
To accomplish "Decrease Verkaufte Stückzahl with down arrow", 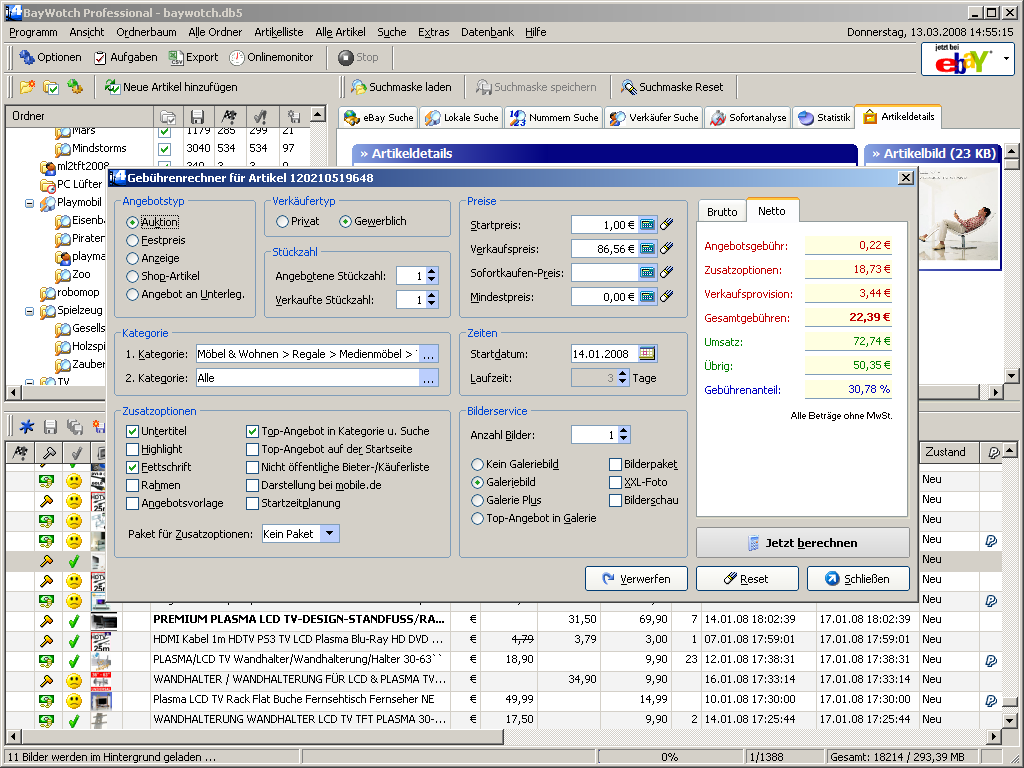I will [432, 304].
